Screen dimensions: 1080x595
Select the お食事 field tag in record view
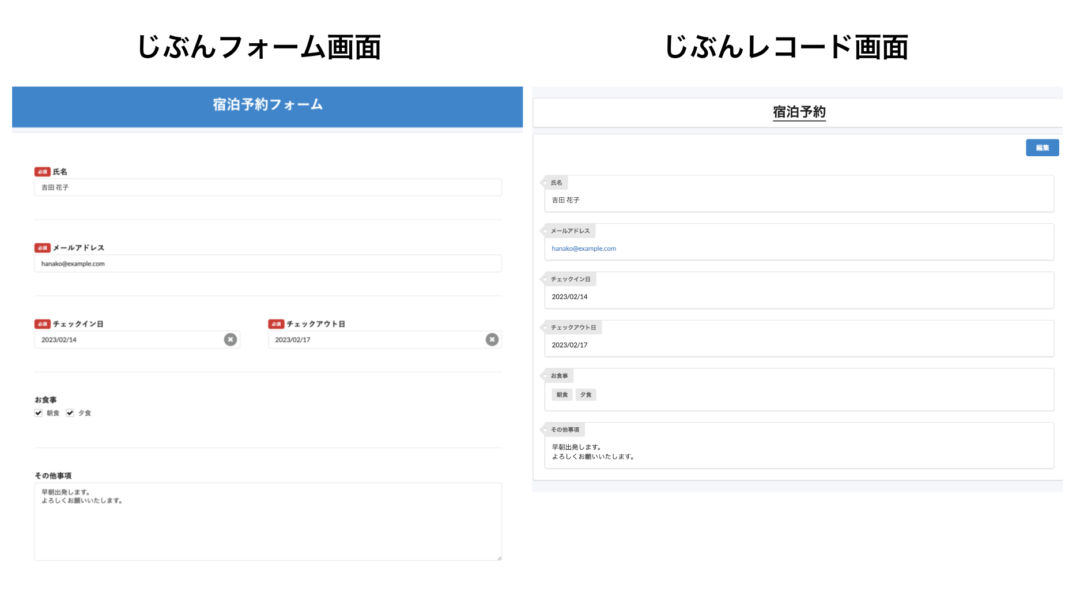point(560,374)
